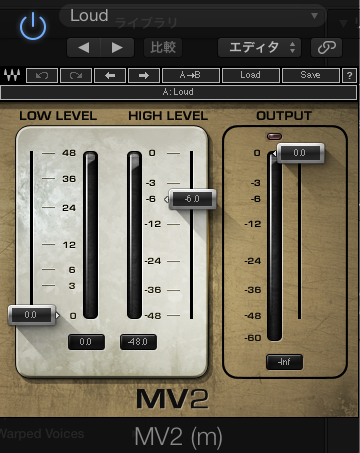Open the help question mark button
This screenshot has height=453, width=360.
click(349, 75)
